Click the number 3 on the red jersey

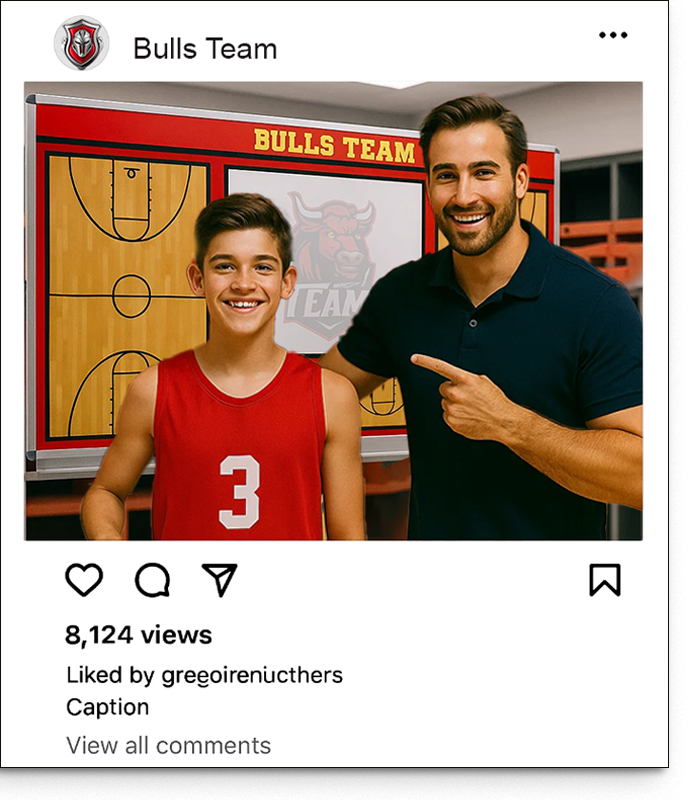click(239, 492)
